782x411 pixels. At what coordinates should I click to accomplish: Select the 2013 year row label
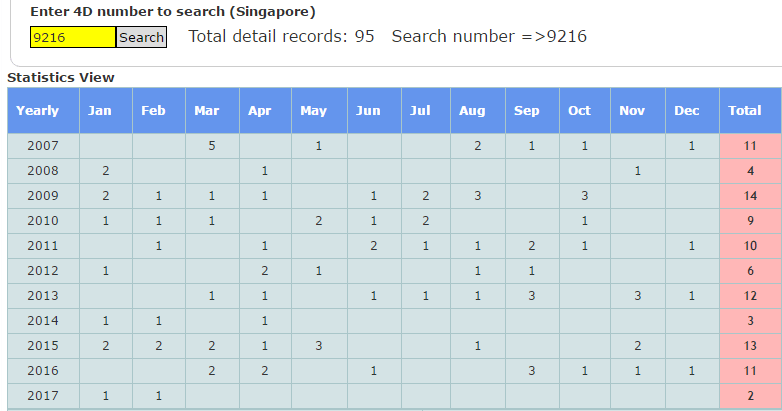click(43, 296)
